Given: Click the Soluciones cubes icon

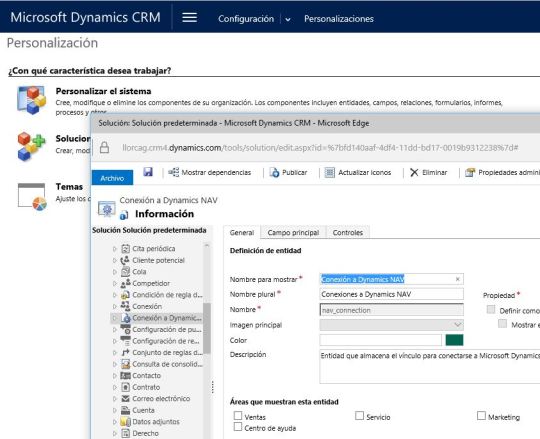Looking at the screenshot, I should 31,146.
